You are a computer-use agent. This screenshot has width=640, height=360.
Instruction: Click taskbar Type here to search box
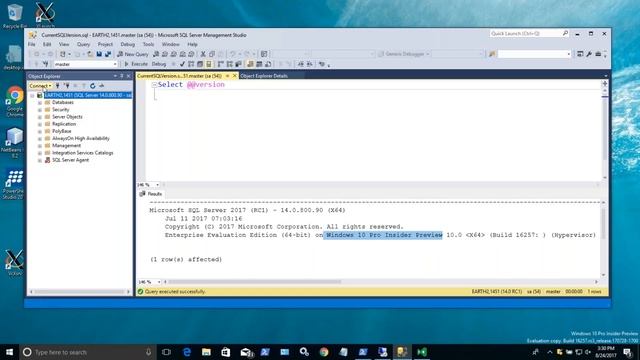point(88,352)
